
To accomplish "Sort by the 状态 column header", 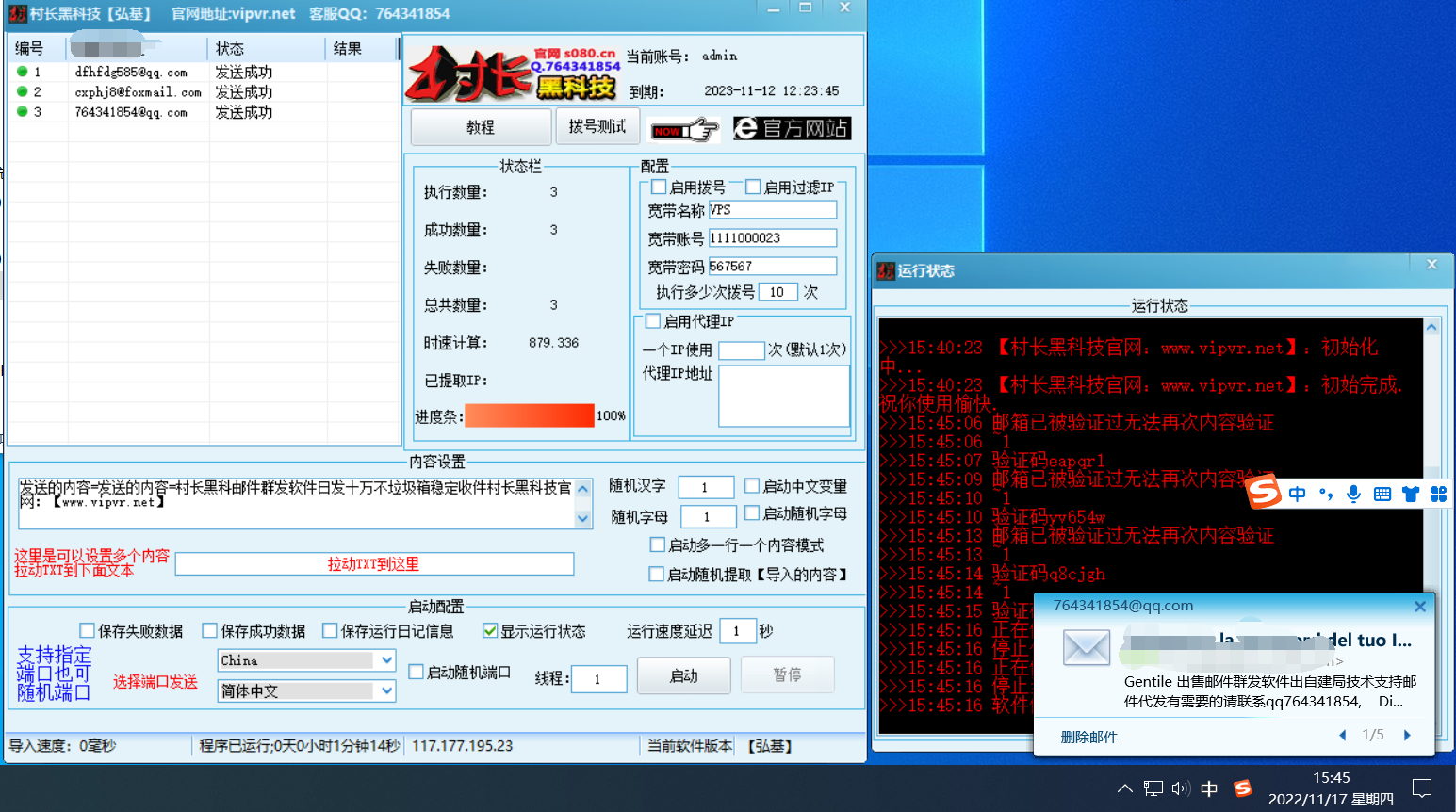I will click(x=267, y=48).
